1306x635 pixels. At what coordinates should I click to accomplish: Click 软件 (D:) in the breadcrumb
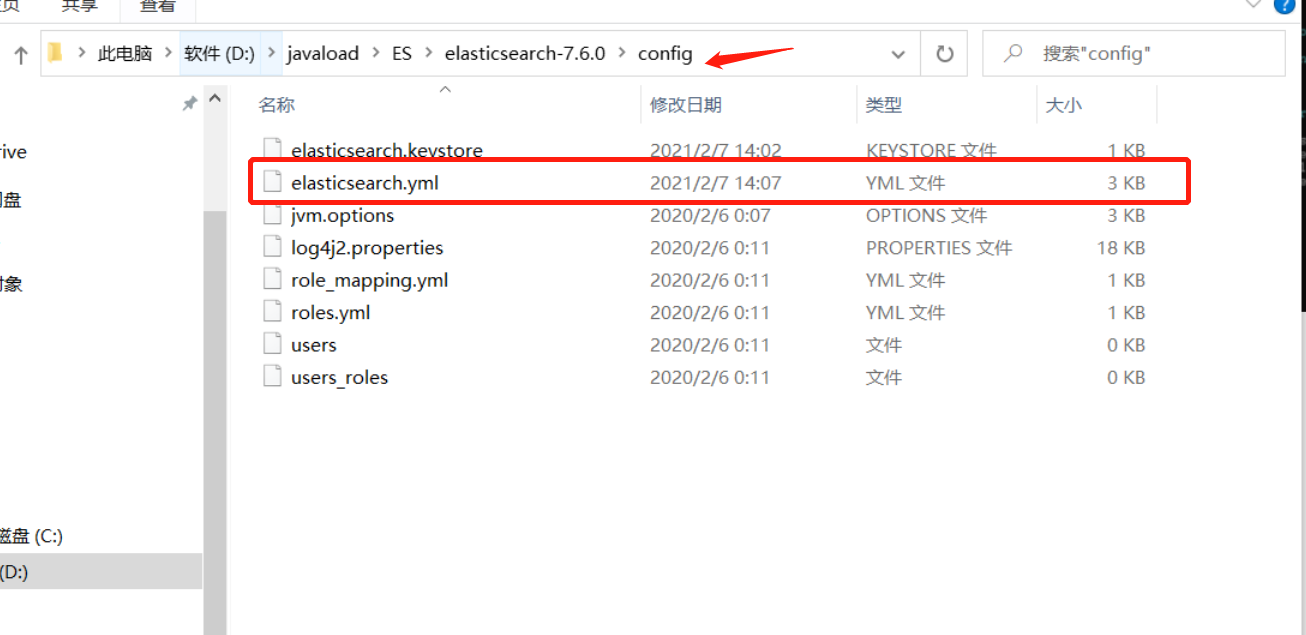click(x=220, y=54)
